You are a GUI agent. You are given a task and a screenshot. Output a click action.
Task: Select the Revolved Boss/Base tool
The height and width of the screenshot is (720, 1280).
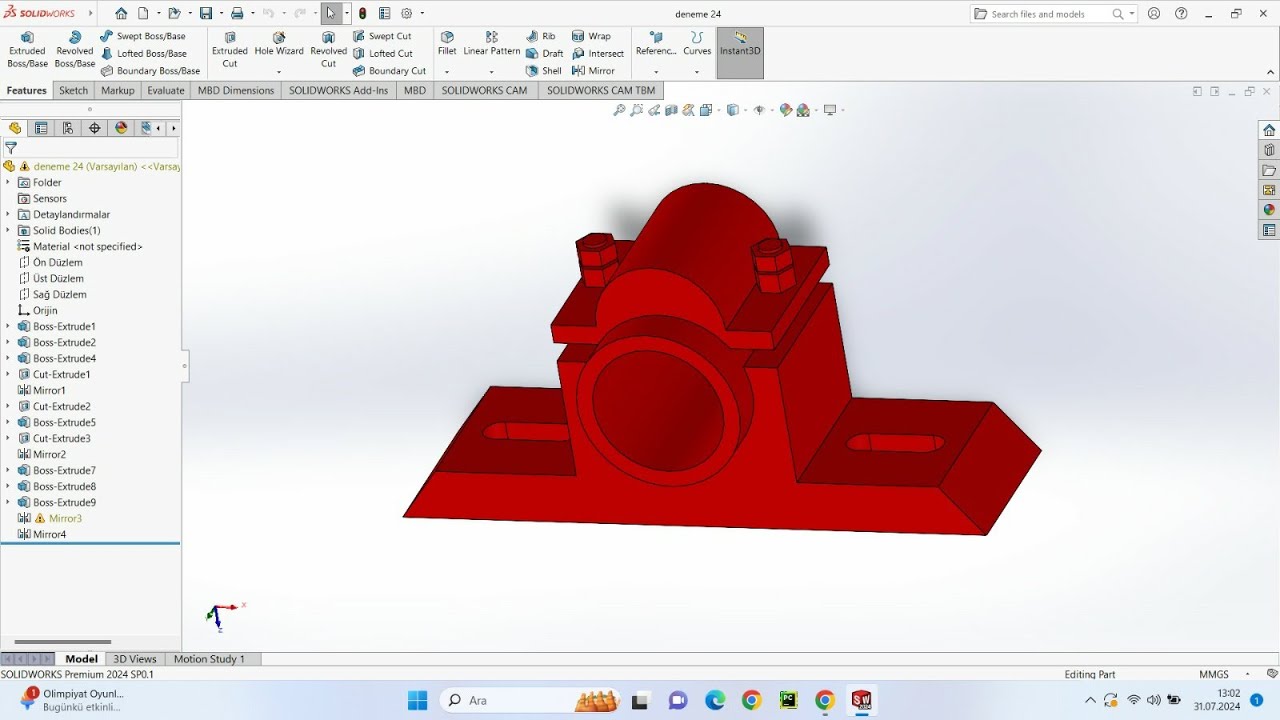(x=74, y=49)
